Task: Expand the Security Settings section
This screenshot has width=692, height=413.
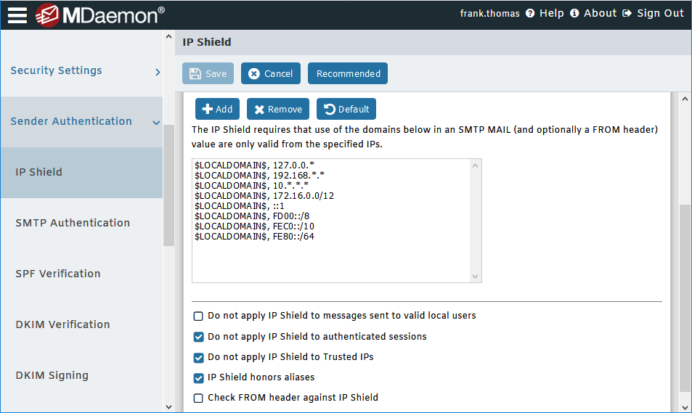Action: 82,71
